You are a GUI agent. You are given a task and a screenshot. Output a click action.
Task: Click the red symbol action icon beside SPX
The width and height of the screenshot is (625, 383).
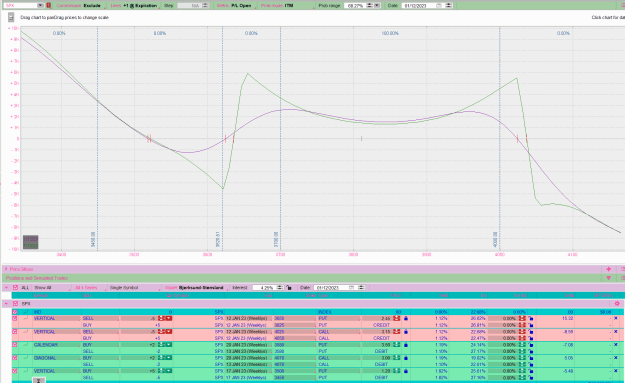49,6
